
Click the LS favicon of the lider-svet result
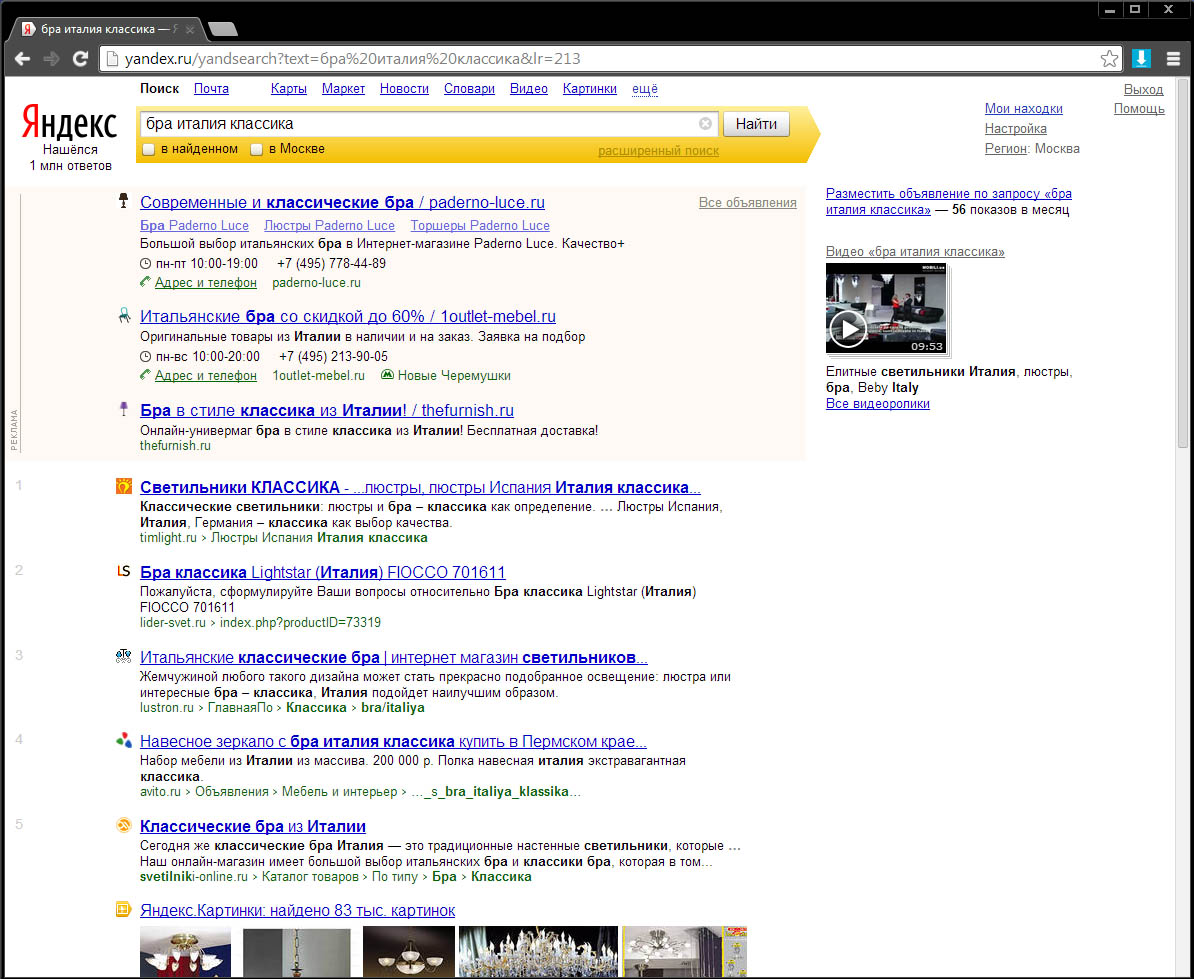pos(123,571)
